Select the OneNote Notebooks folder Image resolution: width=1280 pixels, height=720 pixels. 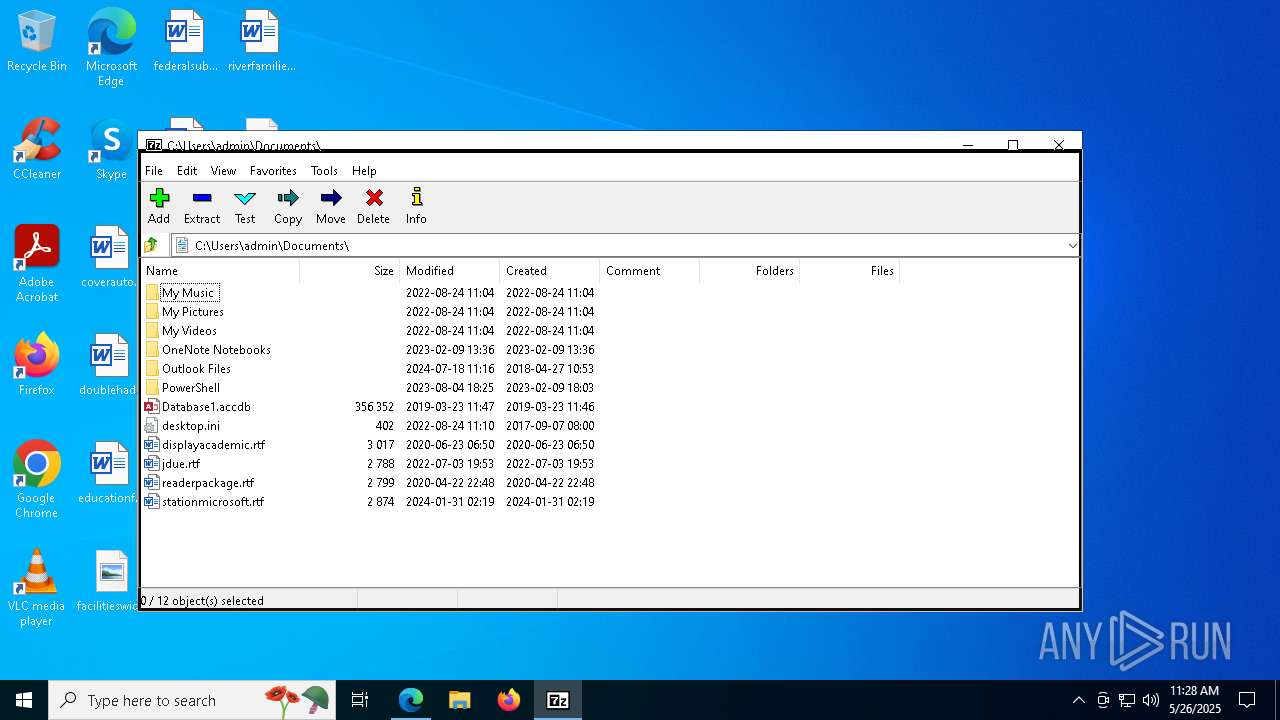tap(216, 350)
